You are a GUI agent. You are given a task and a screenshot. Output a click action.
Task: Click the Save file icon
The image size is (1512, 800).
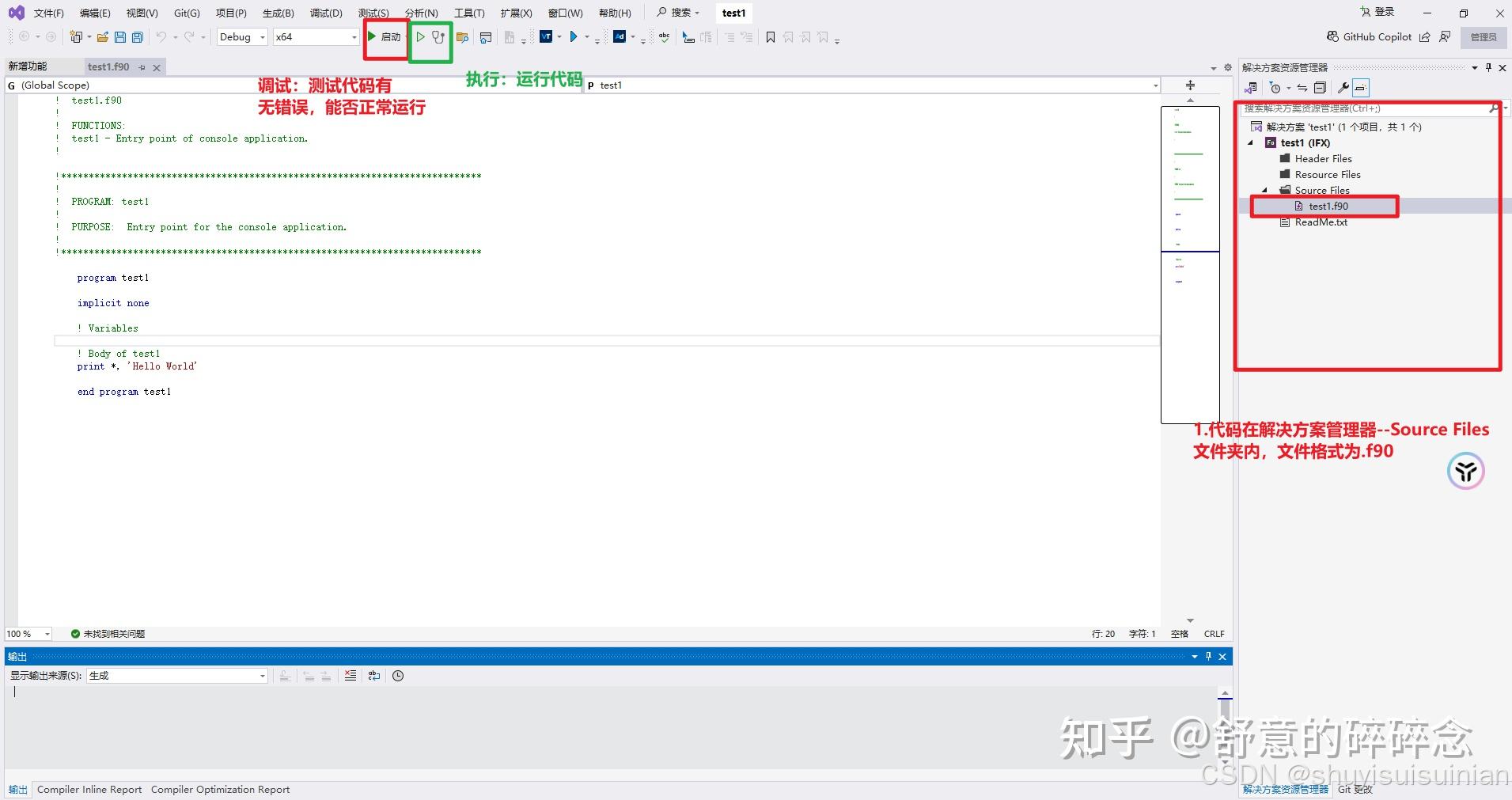[x=120, y=36]
